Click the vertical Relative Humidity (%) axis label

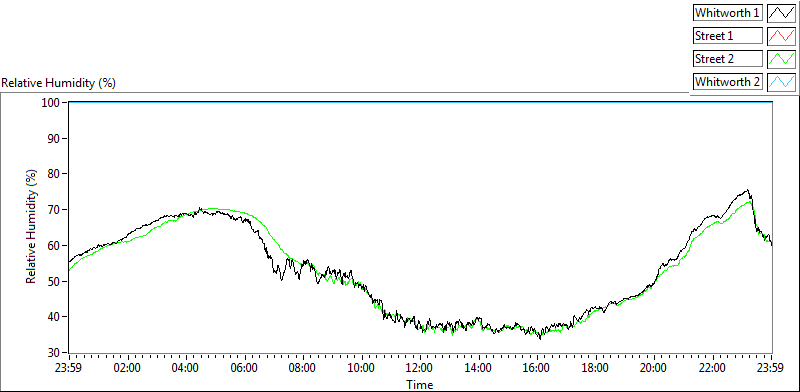[31, 227]
